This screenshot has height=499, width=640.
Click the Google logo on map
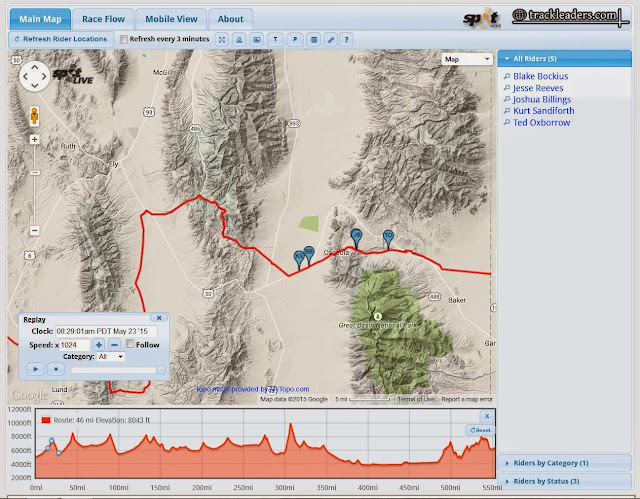[x=29, y=395]
